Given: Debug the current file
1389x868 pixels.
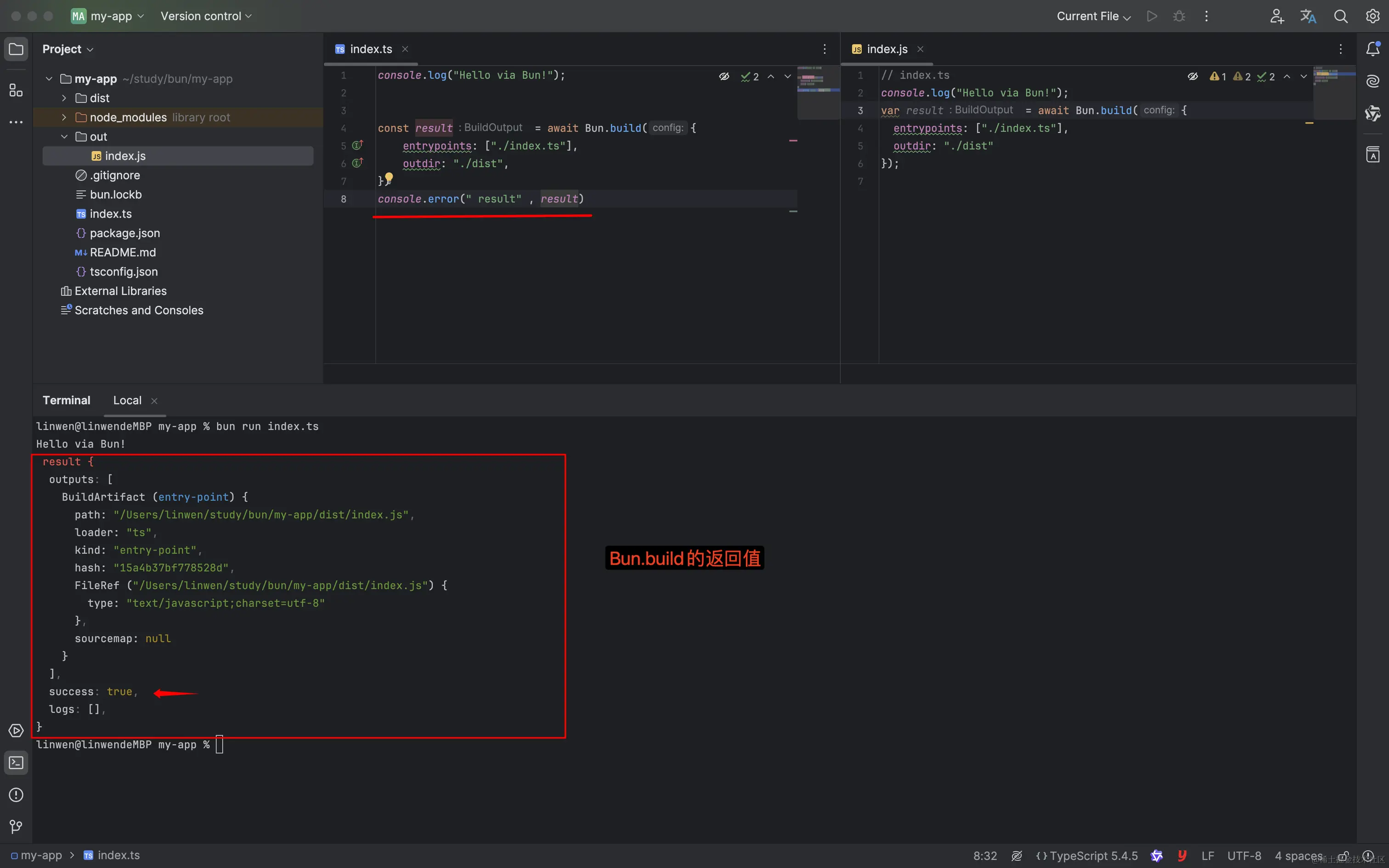Looking at the screenshot, I should pos(1179,16).
